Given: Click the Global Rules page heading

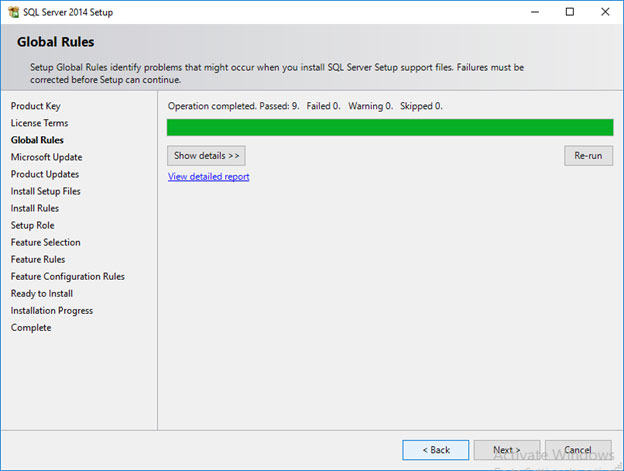Looking at the screenshot, I should tap(56, 42).
